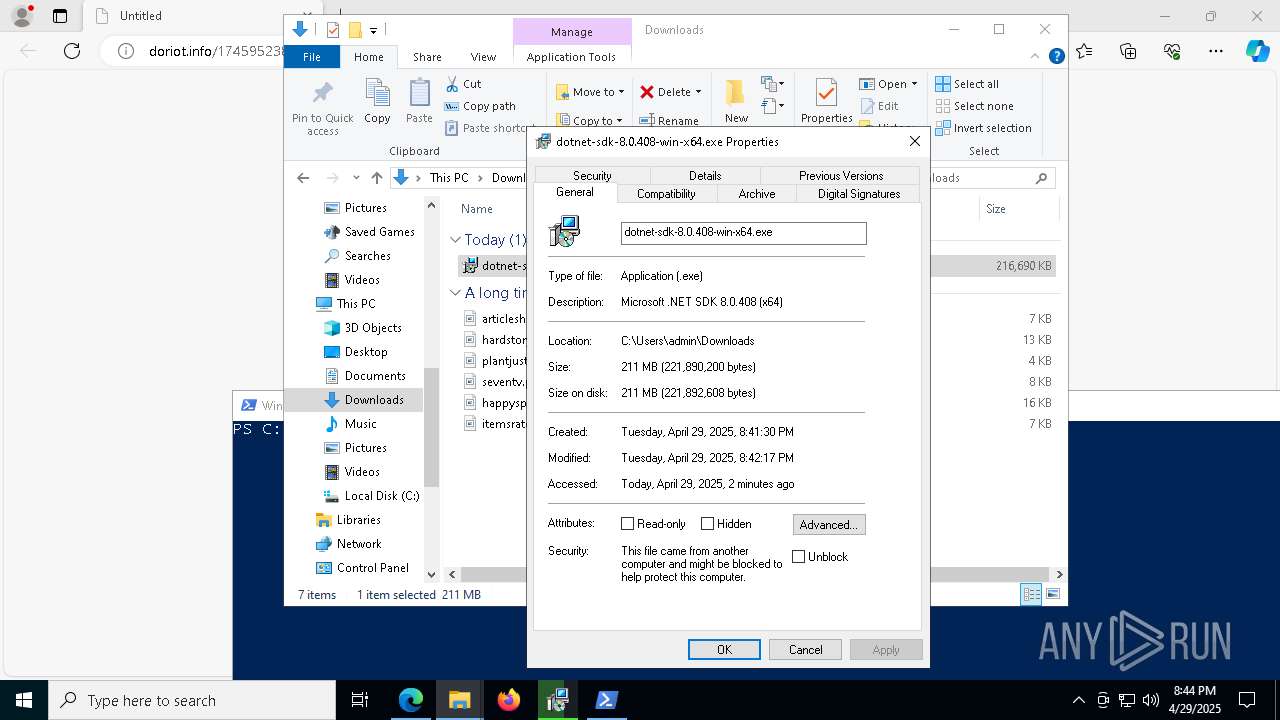Viewport: 1280px width, 720px height.
Task: Open Edge Copilot icon
Action: 1257,51
